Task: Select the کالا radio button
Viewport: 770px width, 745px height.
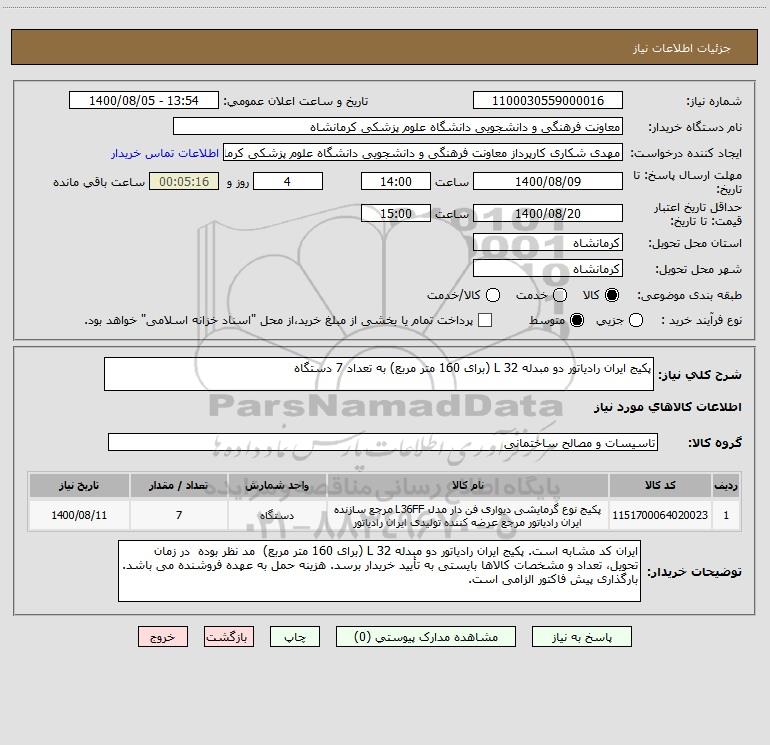Action: (612, 295)
